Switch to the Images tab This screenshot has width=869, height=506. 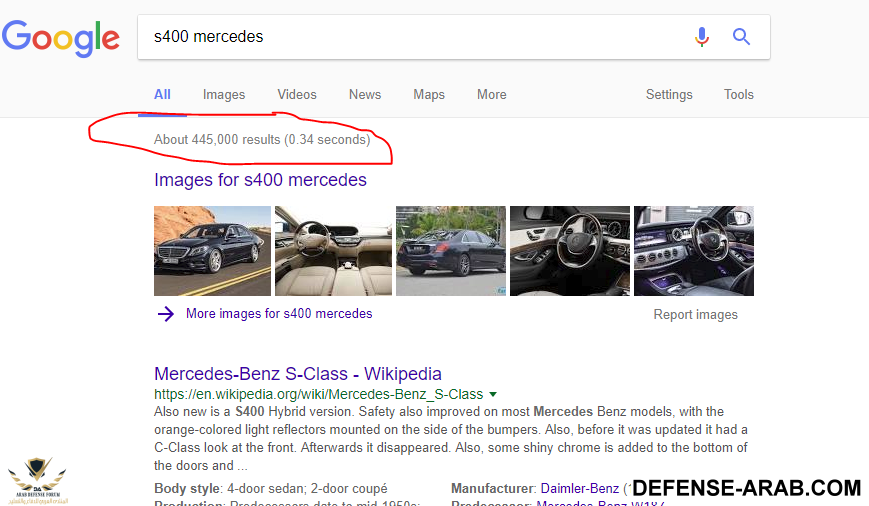(223, 94)
